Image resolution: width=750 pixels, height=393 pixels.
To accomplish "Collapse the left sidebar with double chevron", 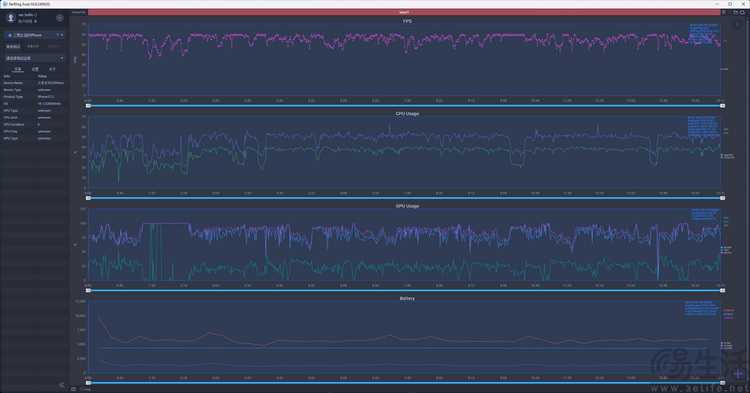I will point(62,384).
